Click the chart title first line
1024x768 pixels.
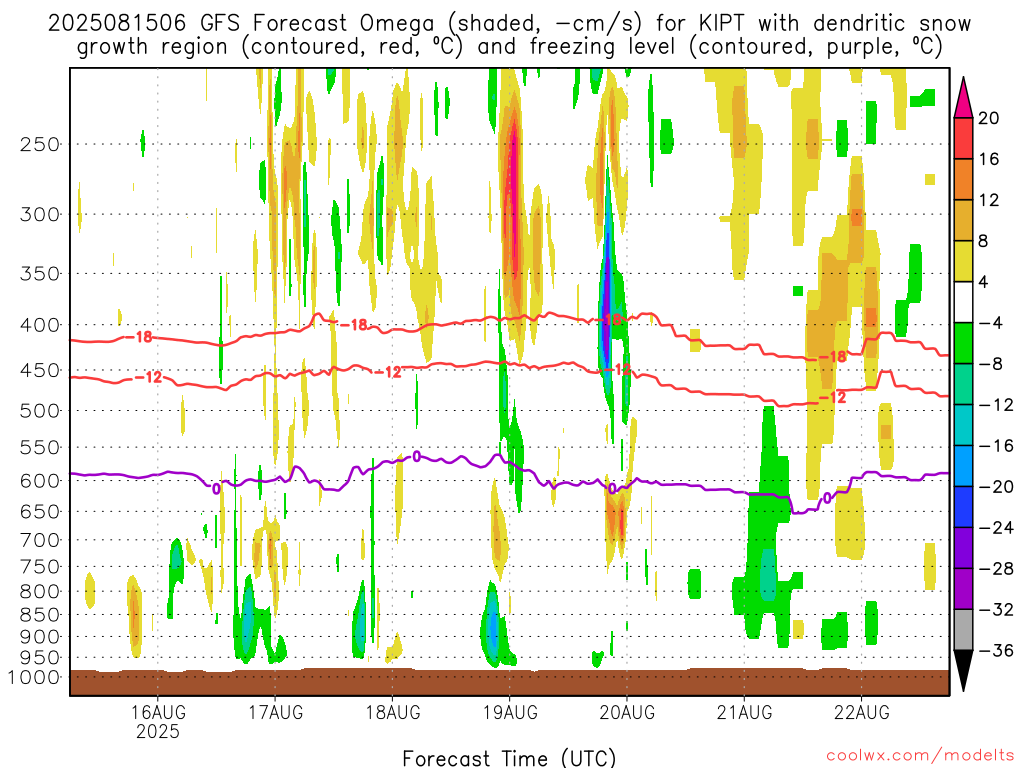[x=509, y=24]
